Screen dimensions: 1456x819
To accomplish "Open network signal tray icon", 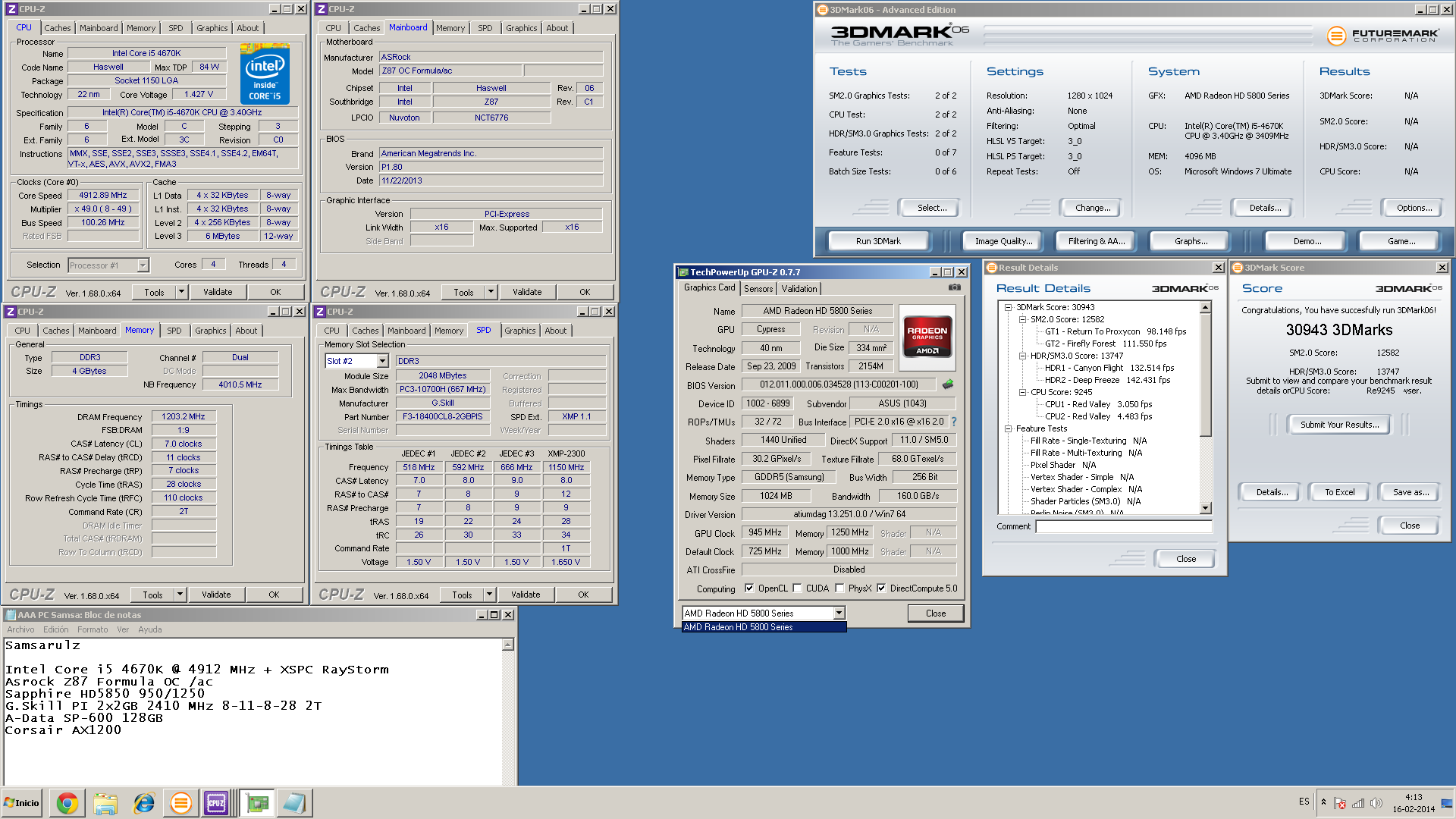I will [x=1358, y=803].
